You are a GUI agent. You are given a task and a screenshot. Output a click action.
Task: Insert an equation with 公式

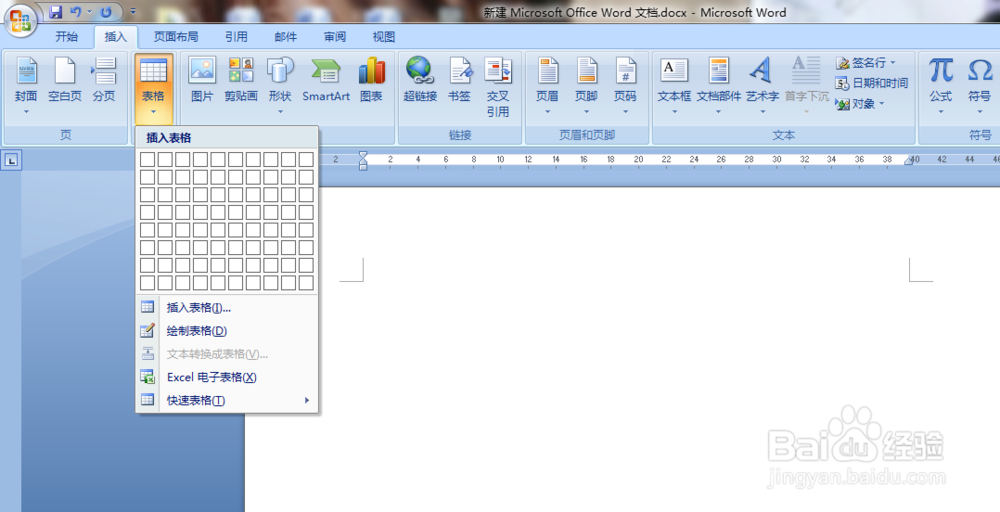point(941,86)
